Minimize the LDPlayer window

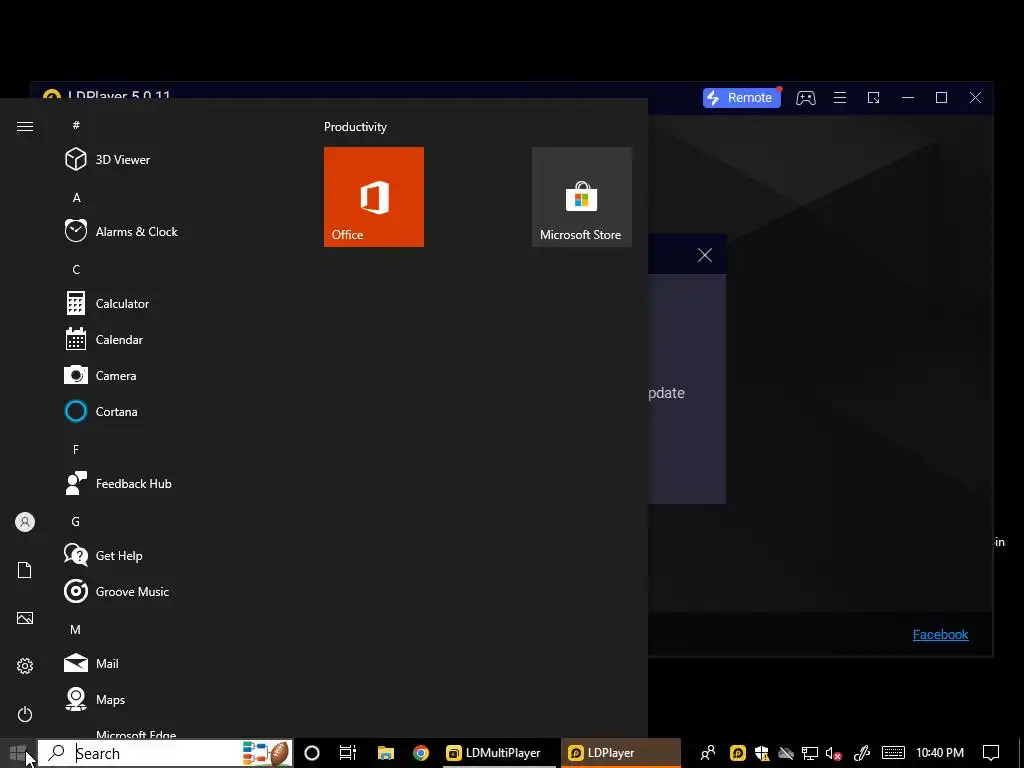click(x=908, y=98)
